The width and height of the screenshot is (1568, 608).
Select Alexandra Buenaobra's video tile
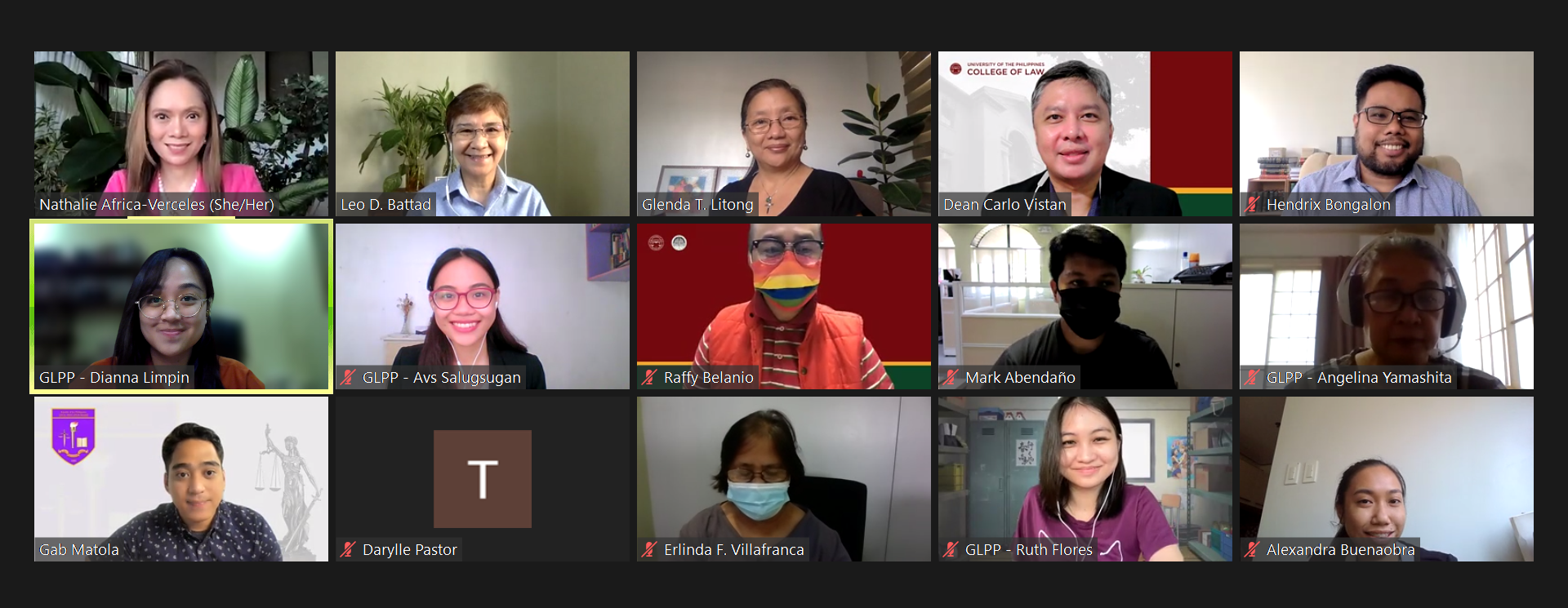pyautogui.click(x=1387, y=479)
